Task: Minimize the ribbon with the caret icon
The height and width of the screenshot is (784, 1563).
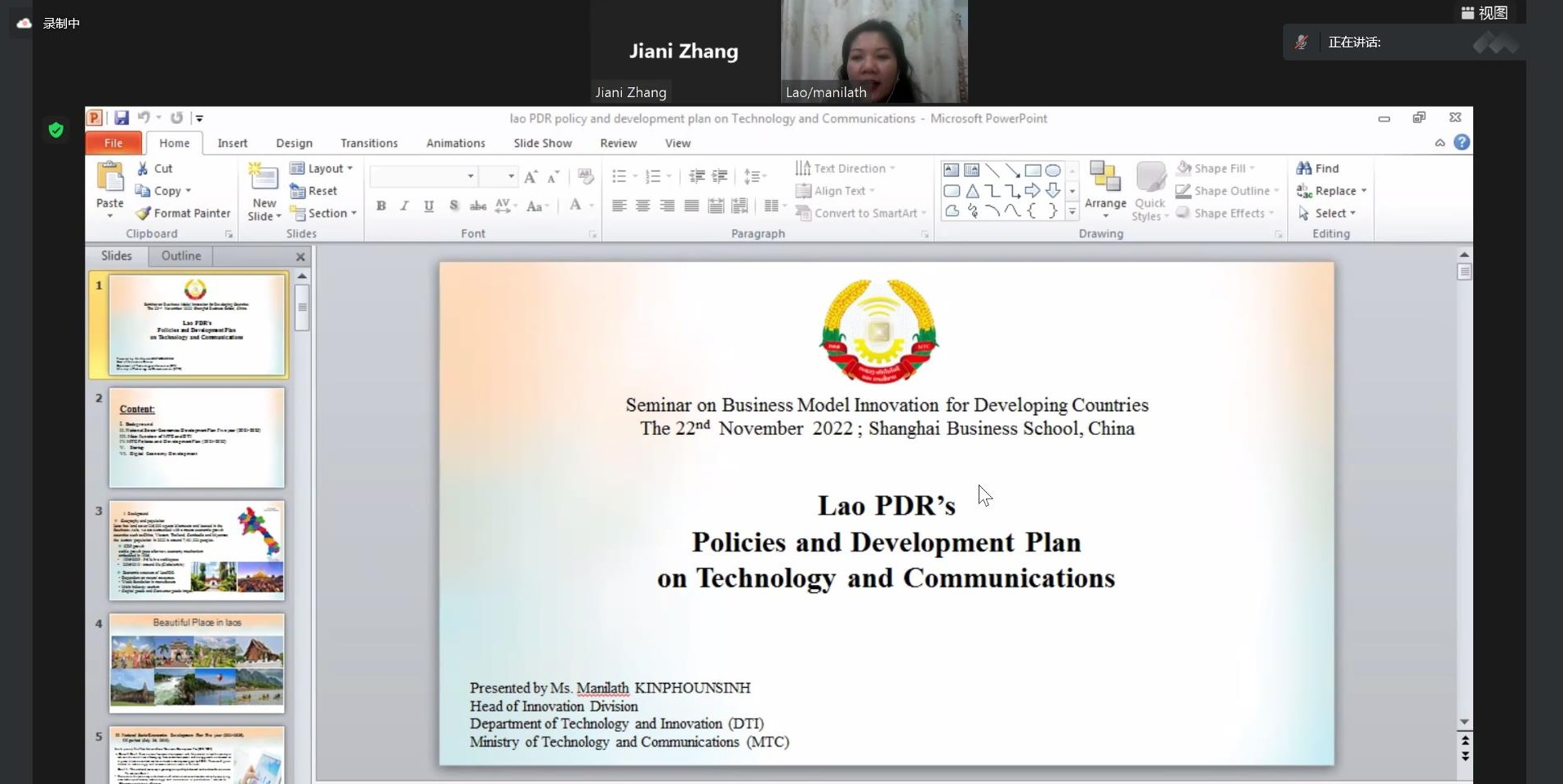Action: 1440,143
